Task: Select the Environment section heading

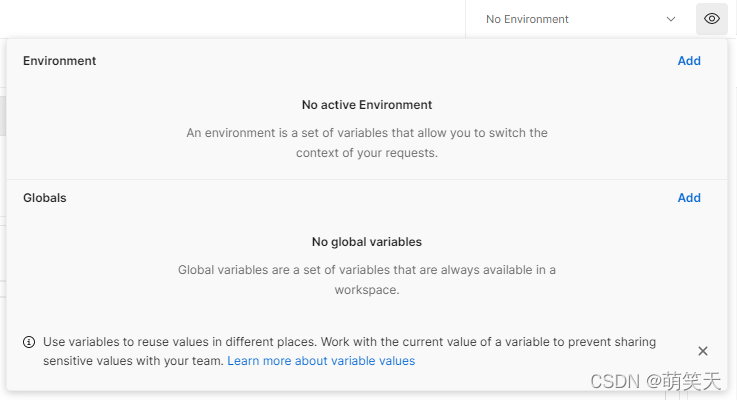Action: (60, 61)
